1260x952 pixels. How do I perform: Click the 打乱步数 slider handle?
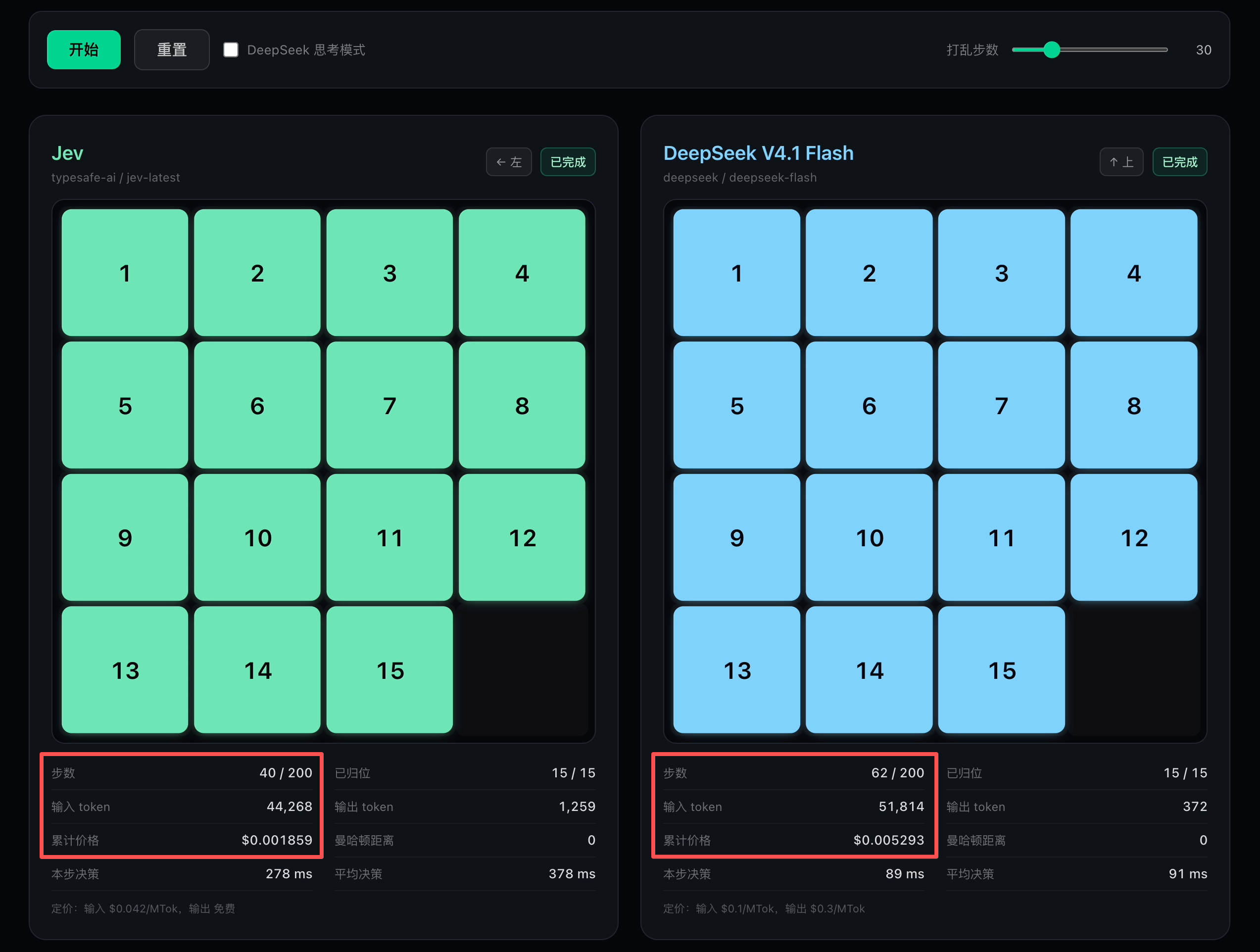1052,49
